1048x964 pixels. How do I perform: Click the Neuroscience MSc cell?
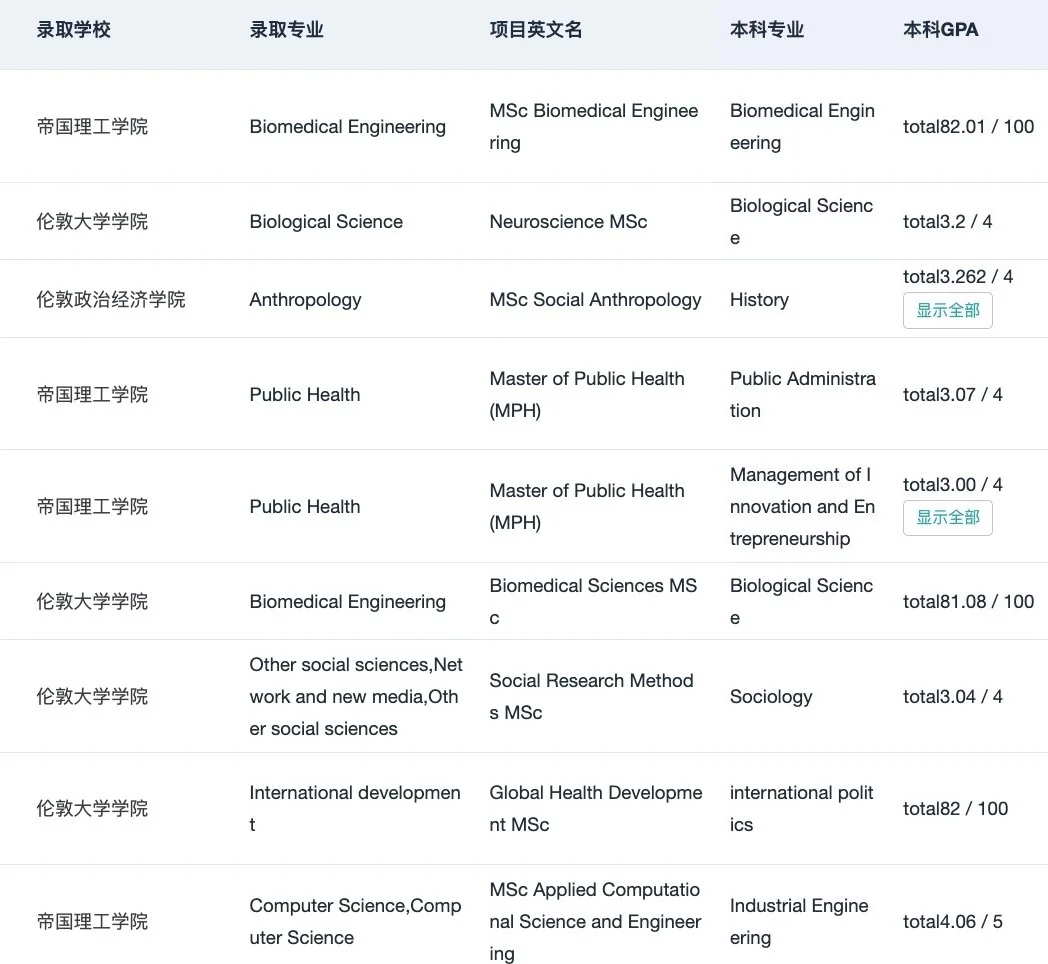pyautogui.click(x=568, y=222)
